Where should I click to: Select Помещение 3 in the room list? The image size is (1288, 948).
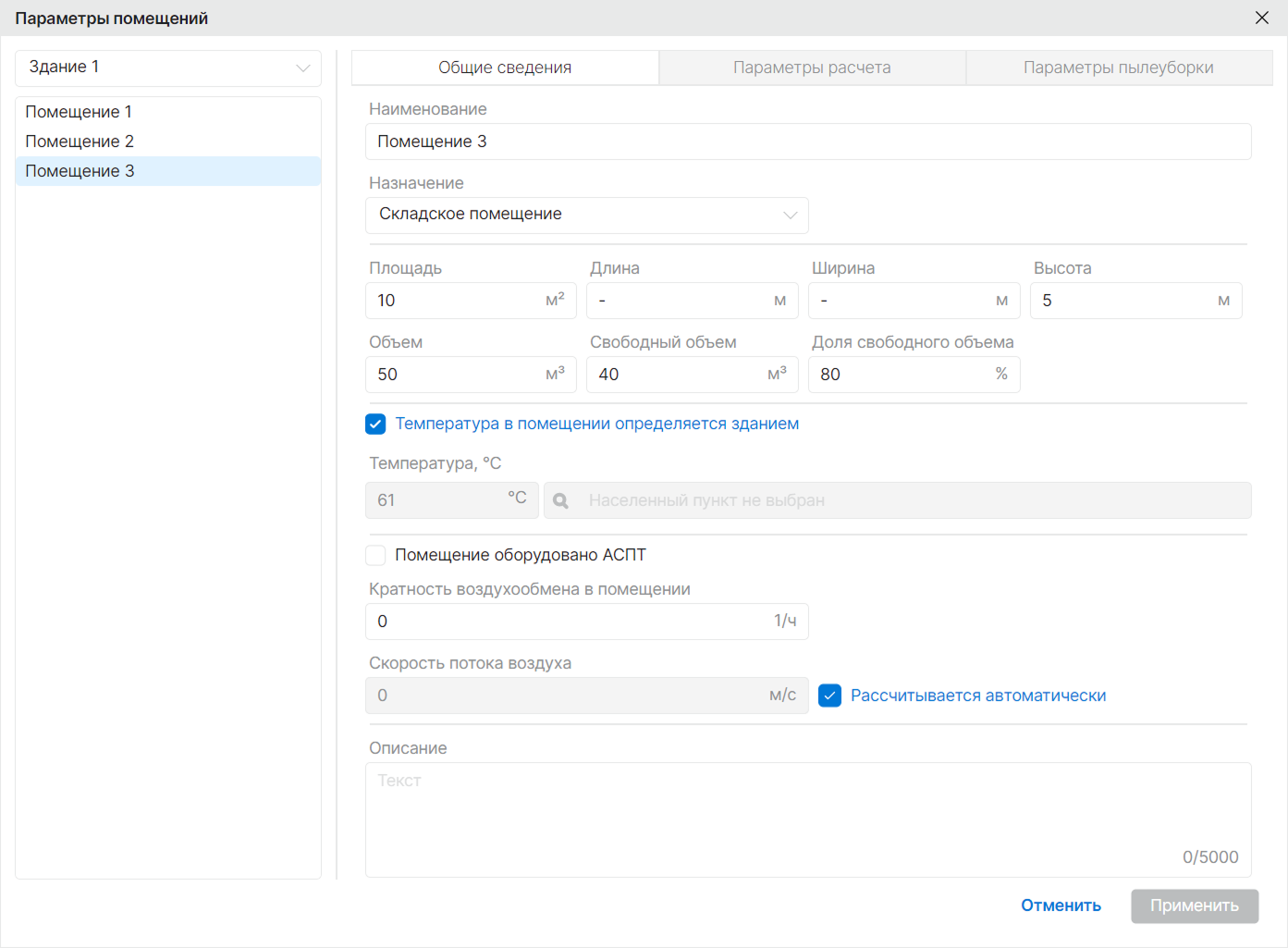click(x=168, y=171)
